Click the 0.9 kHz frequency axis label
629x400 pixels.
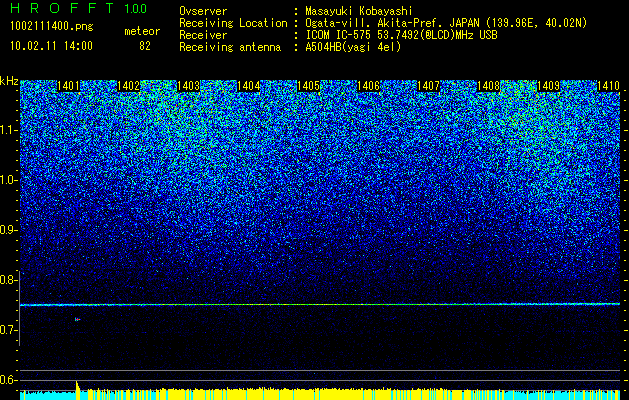8,230
